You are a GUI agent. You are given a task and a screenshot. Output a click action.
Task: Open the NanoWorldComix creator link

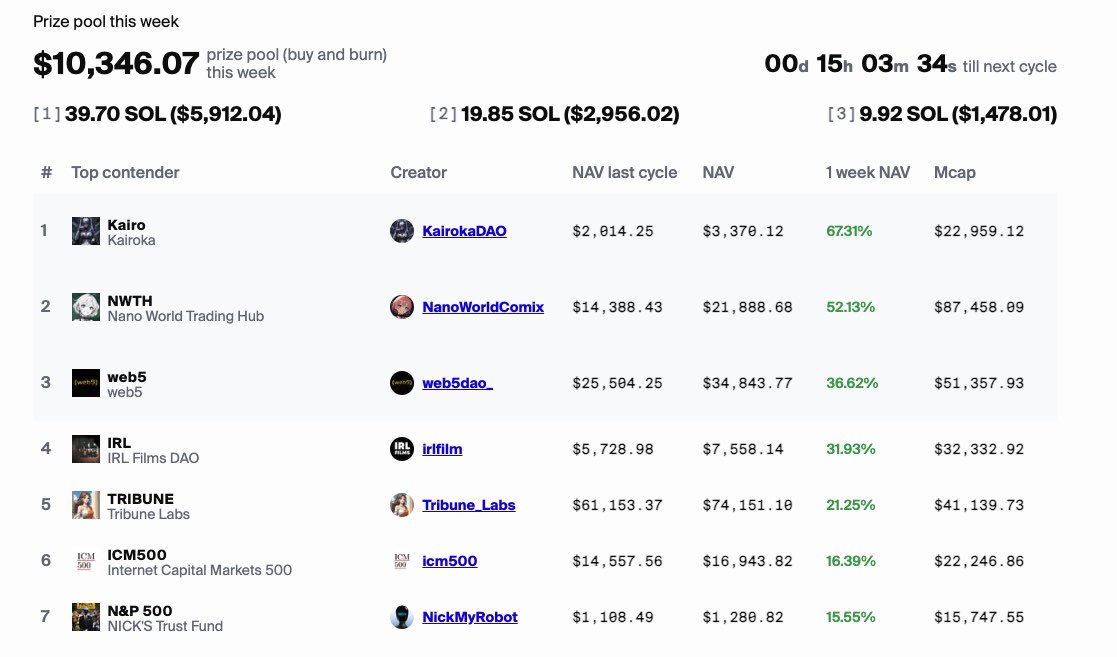click(483, 307)
